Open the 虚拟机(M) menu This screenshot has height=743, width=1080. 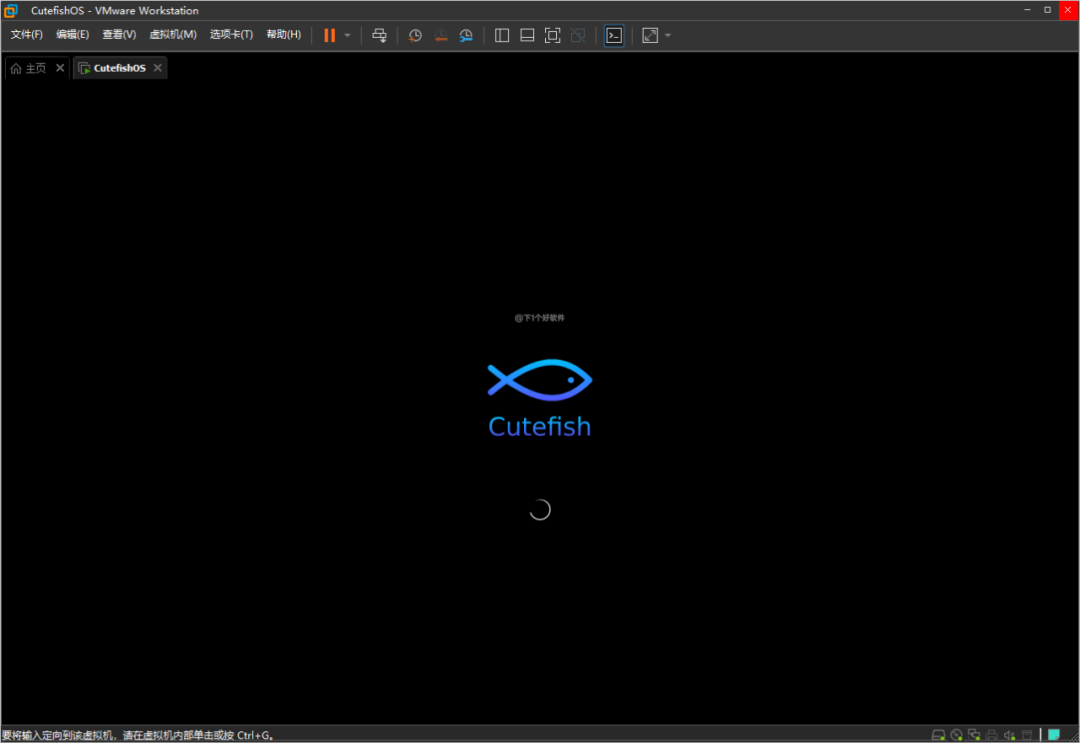[172, 35]
